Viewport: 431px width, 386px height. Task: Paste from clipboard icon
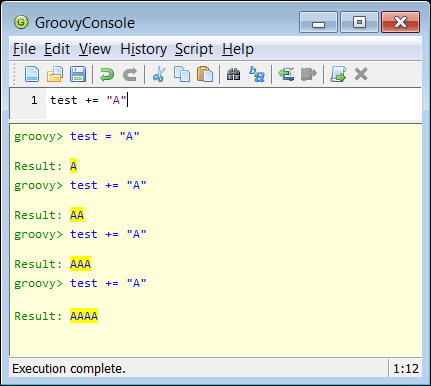click(205, 74)
